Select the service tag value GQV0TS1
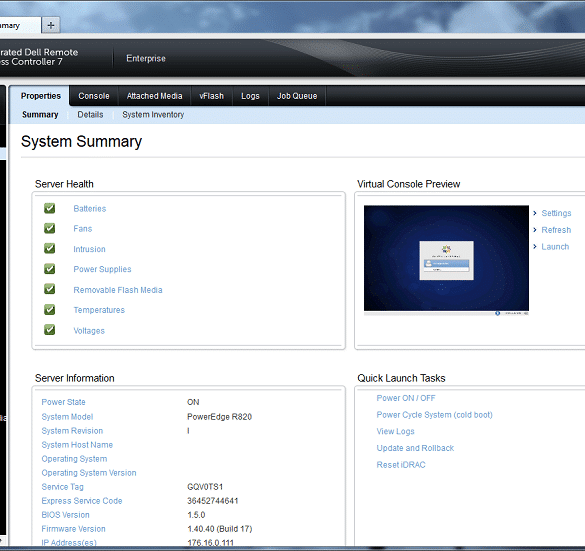 click(x=205, y=487)
